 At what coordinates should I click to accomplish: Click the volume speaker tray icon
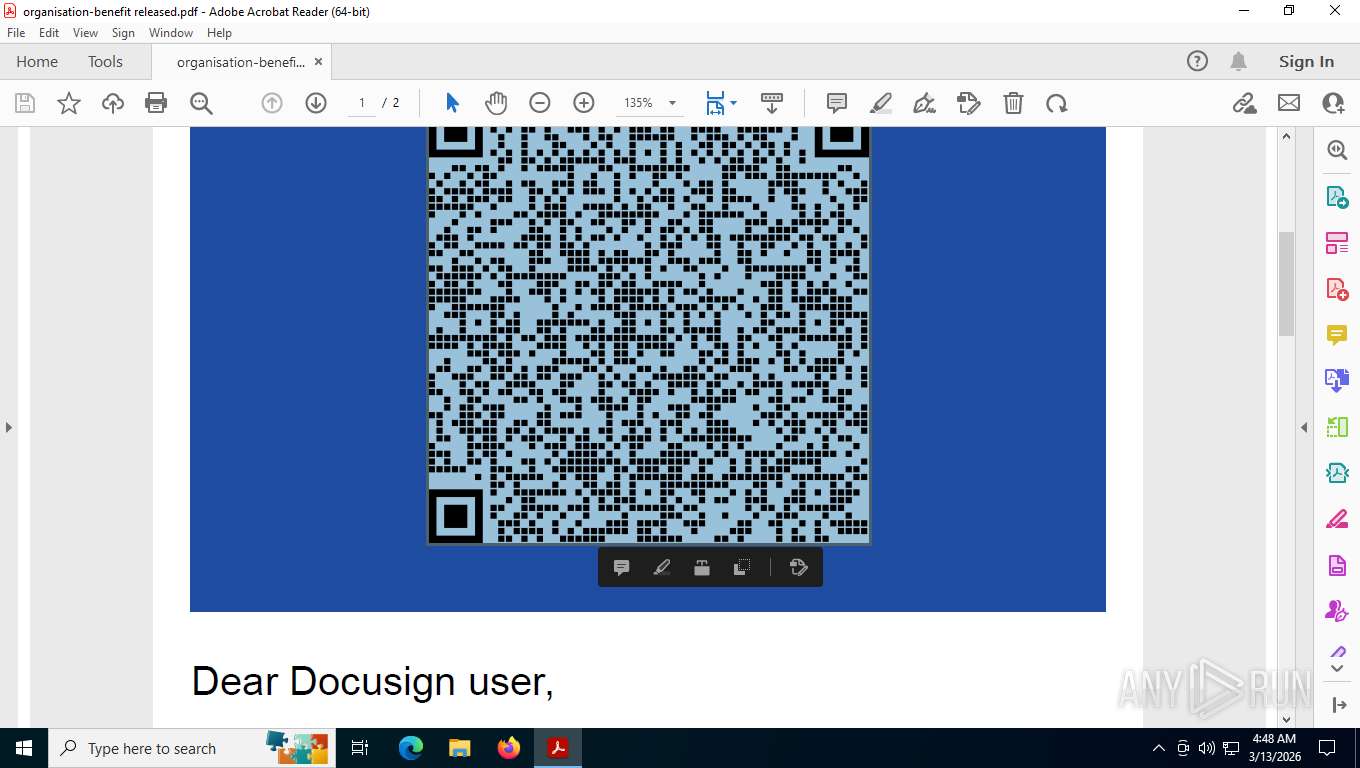[x=1206, y=748]
